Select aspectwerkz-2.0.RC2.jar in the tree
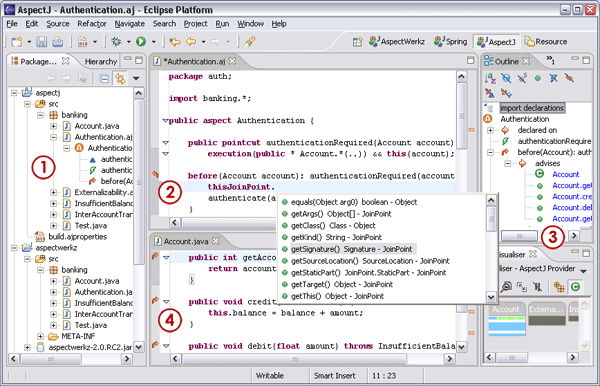 pyautogui.click(x=90, y=347)
